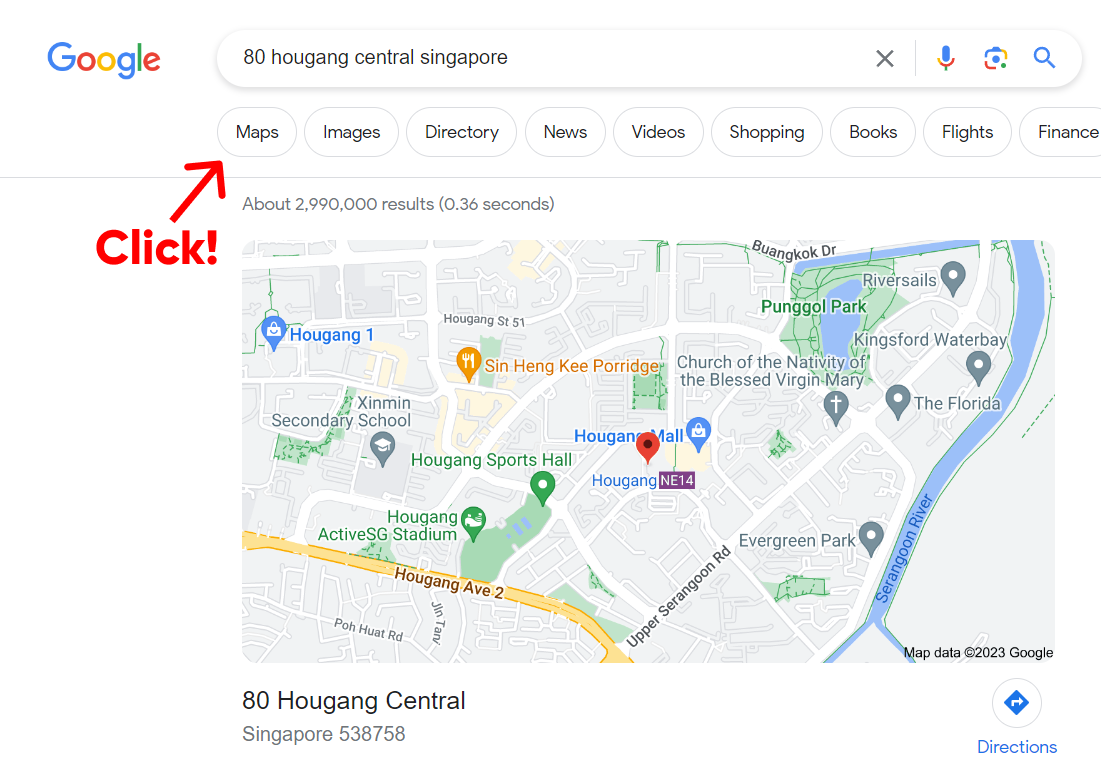
Task: Select the red location pin on map
Action: point(647,447)
